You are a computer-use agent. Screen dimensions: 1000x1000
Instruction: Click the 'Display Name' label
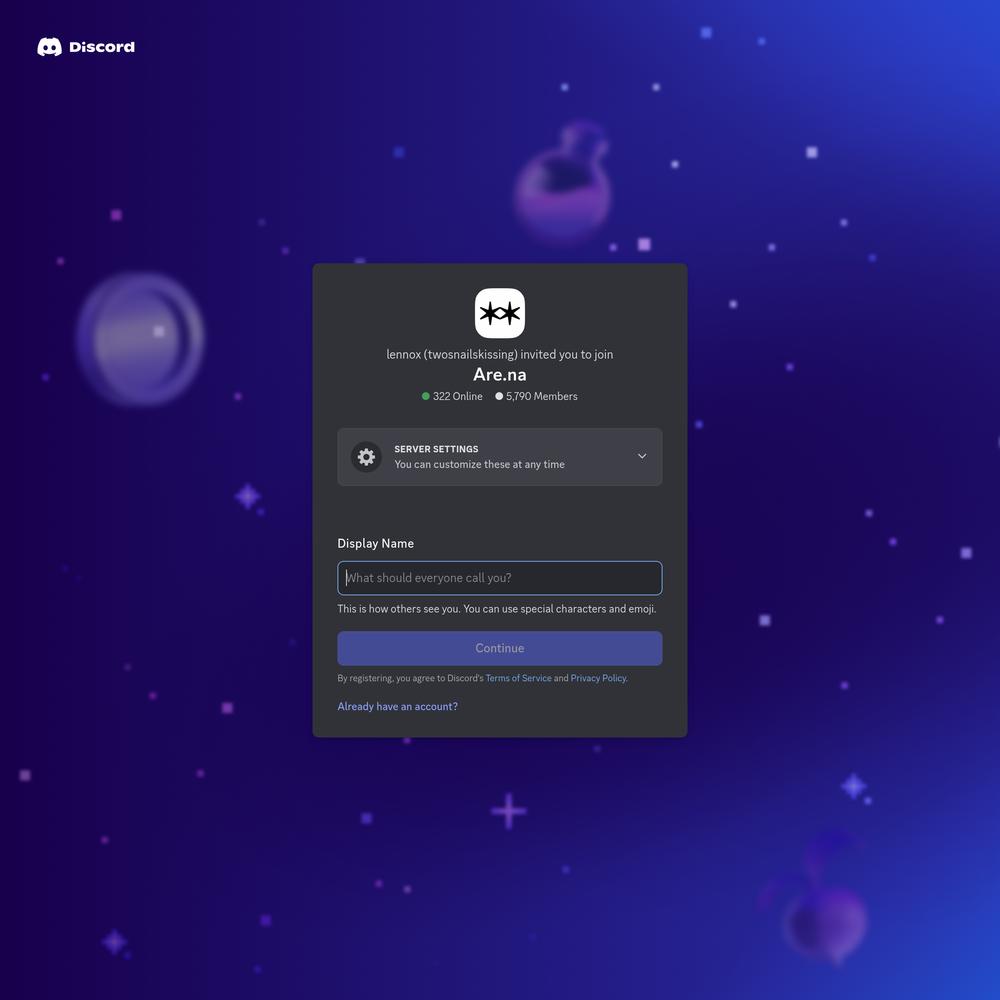click(x=376, y=543)
